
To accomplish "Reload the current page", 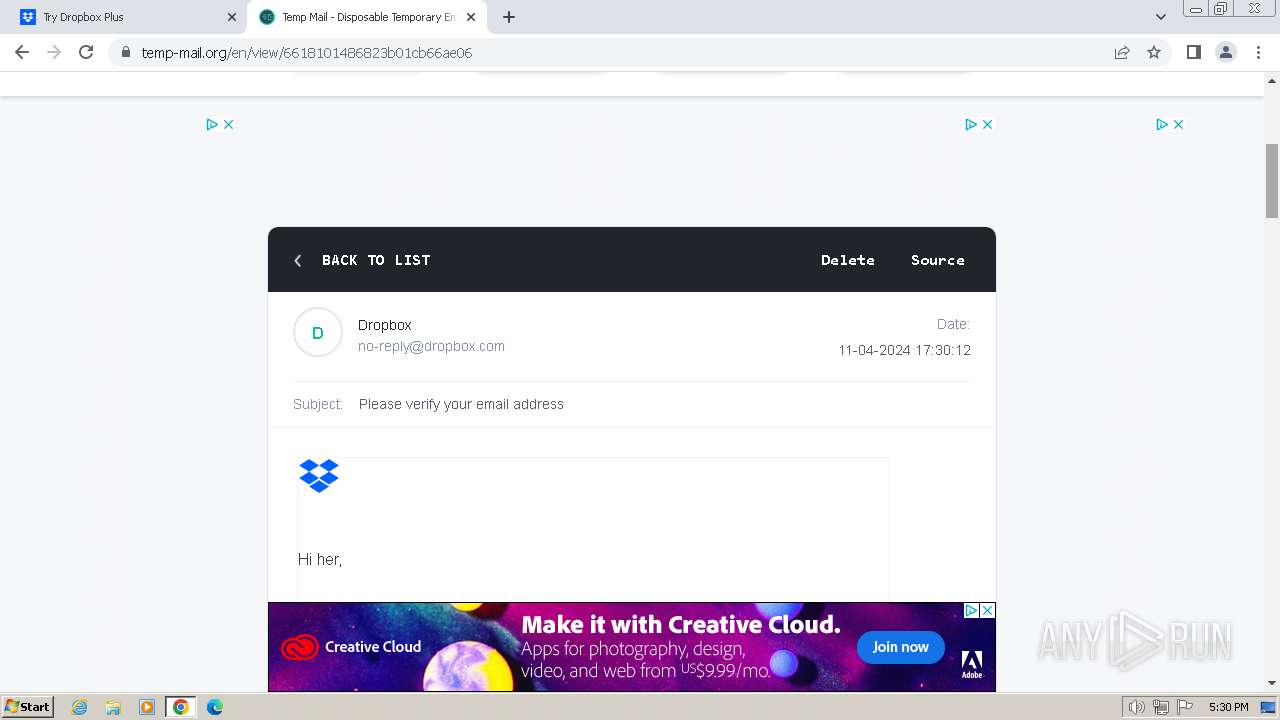I will (86, 52).
